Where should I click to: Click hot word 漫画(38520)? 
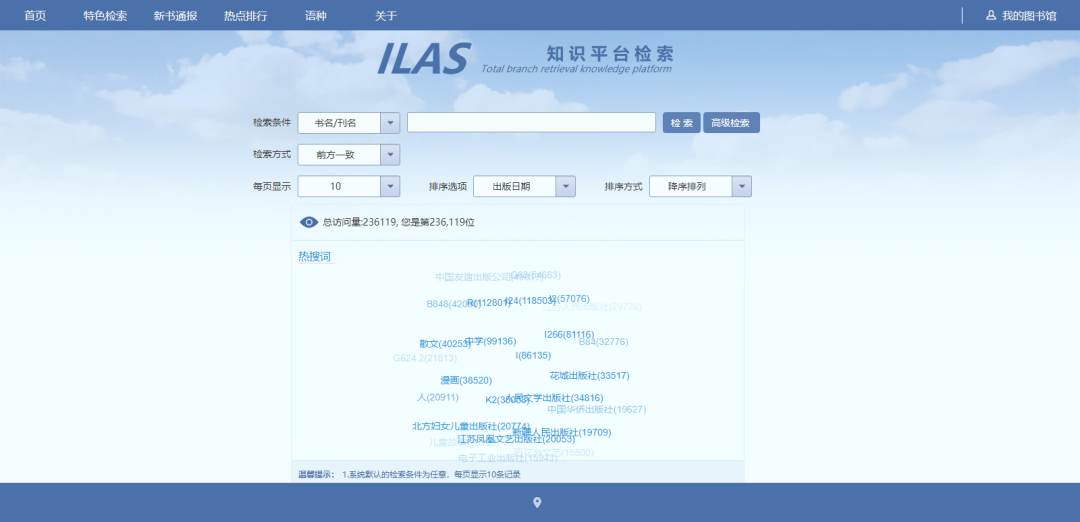coord(466,380)
